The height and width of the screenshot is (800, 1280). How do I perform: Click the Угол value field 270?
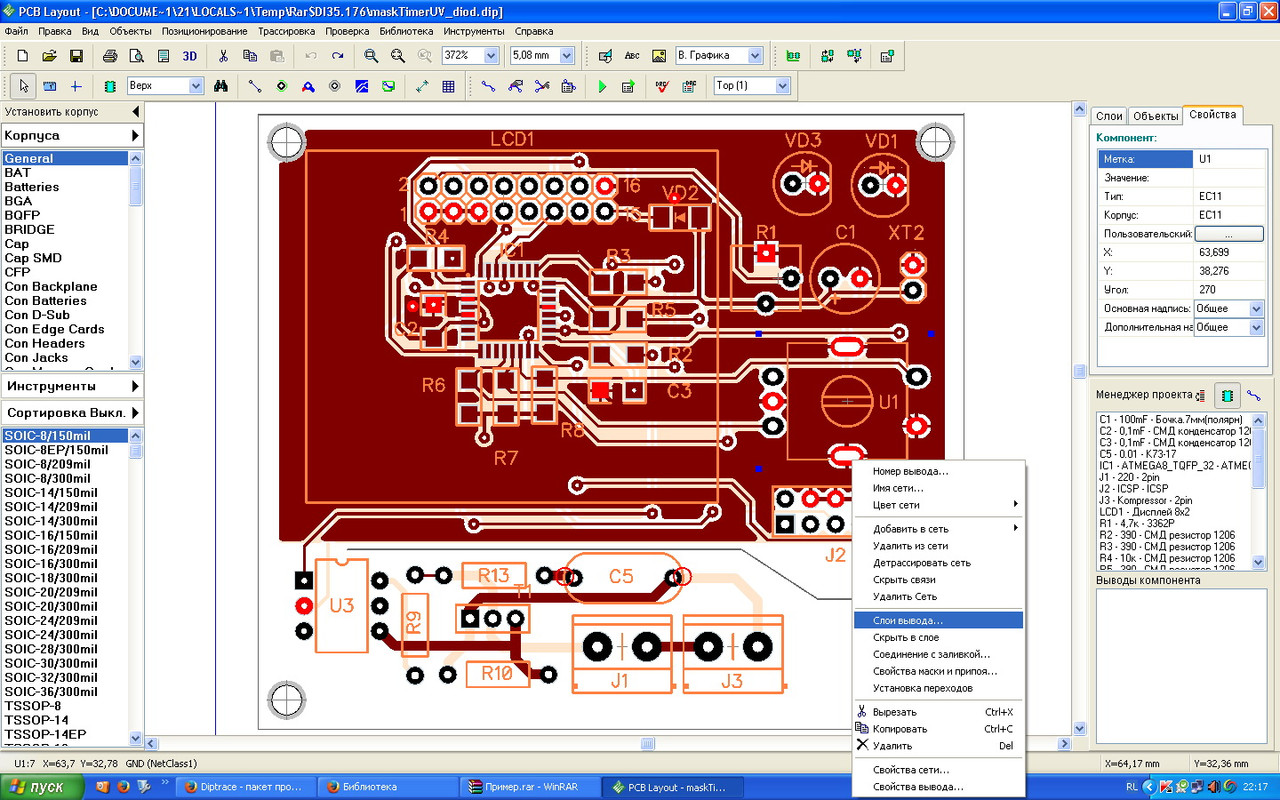[x=1229, y=290]
